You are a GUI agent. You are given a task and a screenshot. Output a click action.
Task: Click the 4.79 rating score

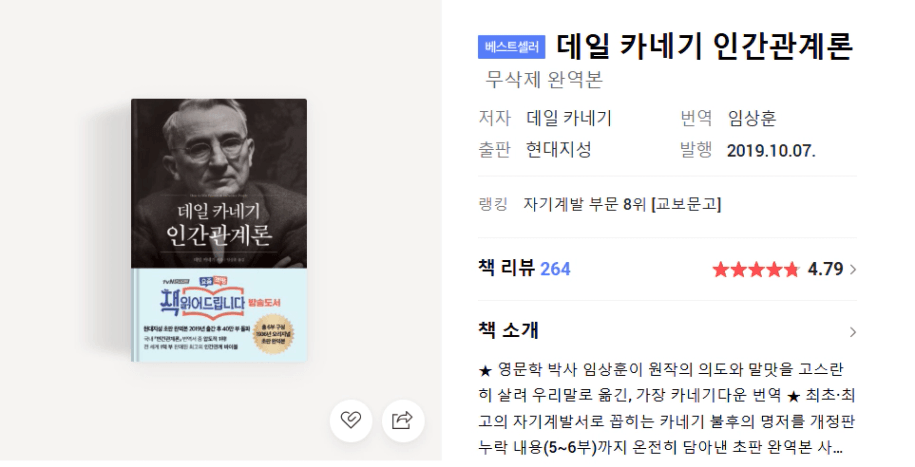point(825,269)
